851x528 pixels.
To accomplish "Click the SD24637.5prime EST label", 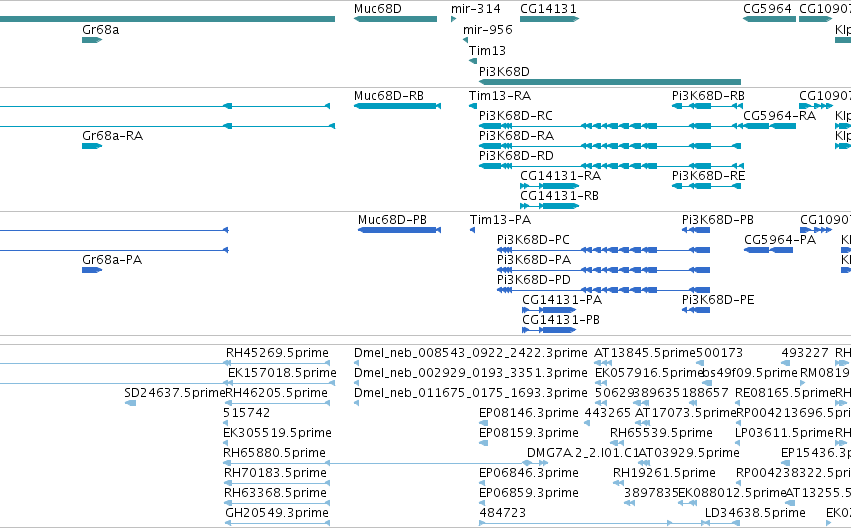I will (x=175, y=393).
